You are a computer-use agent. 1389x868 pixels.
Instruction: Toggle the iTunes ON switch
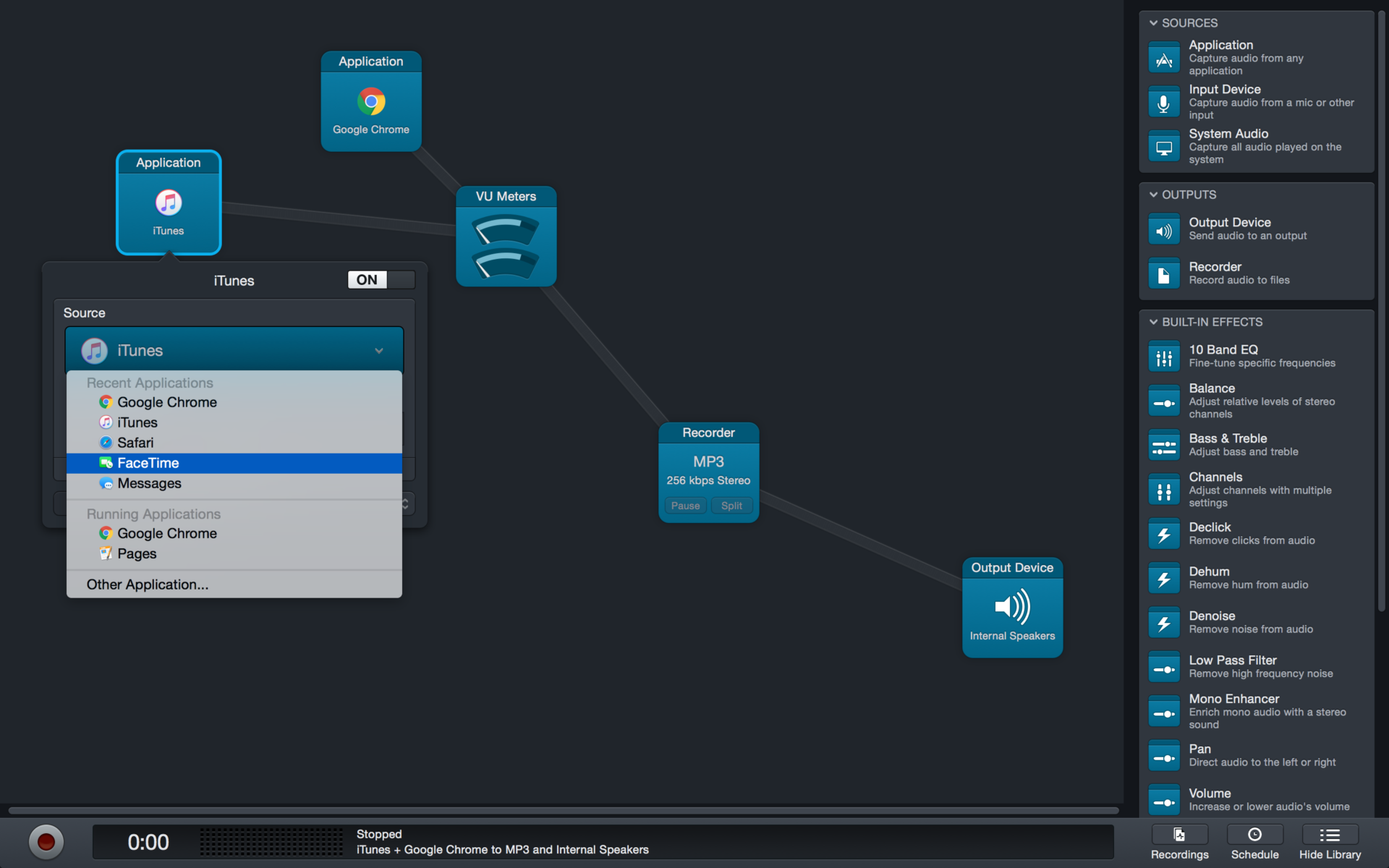coord(381,280)
